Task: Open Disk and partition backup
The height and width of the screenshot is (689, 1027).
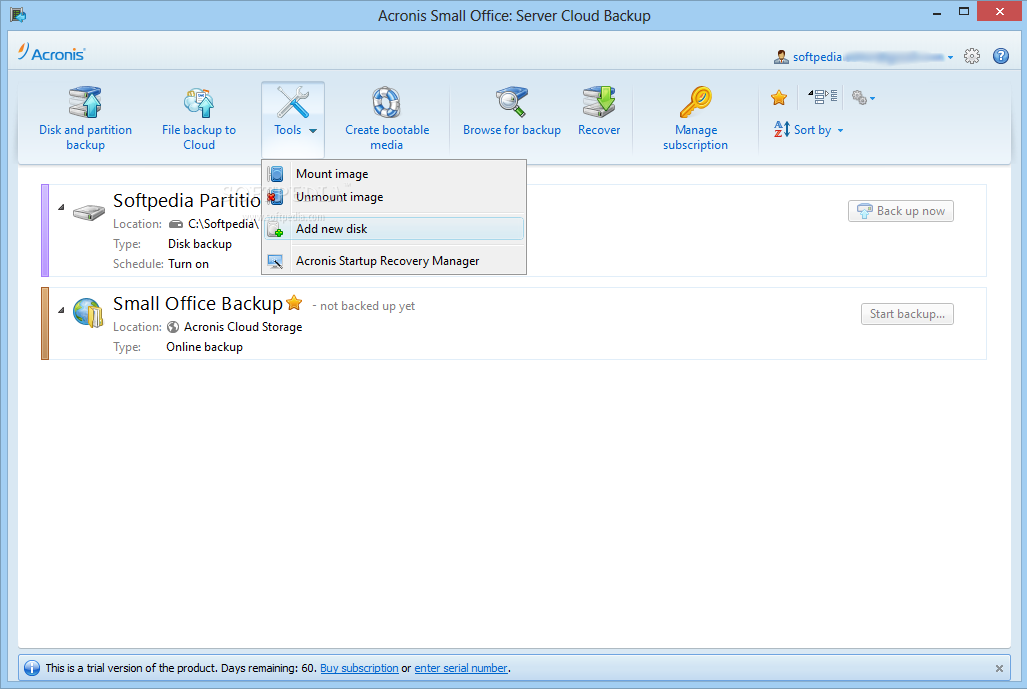Action: coord(85,119)
